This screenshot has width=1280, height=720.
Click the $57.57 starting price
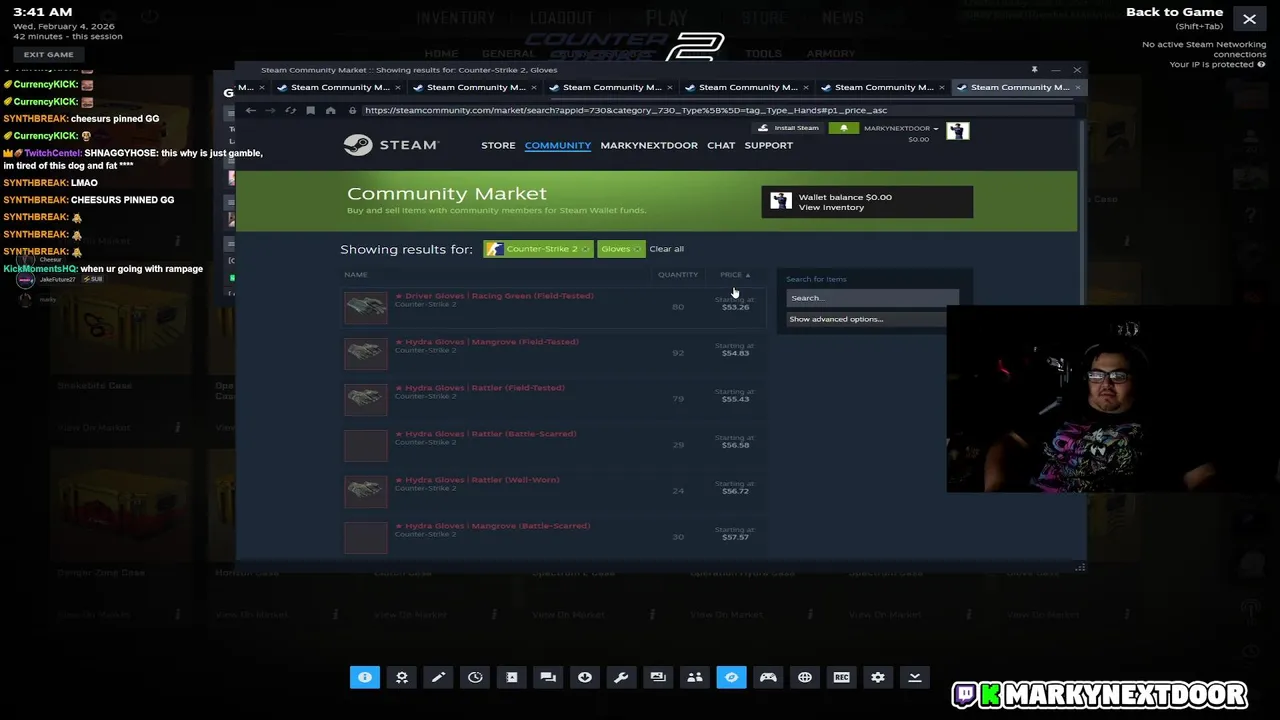point(735,537)
